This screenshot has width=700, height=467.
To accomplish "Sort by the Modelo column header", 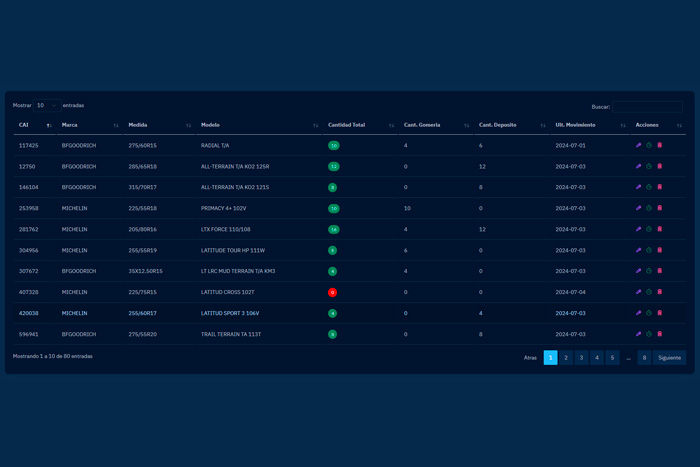I will point(259,125).
